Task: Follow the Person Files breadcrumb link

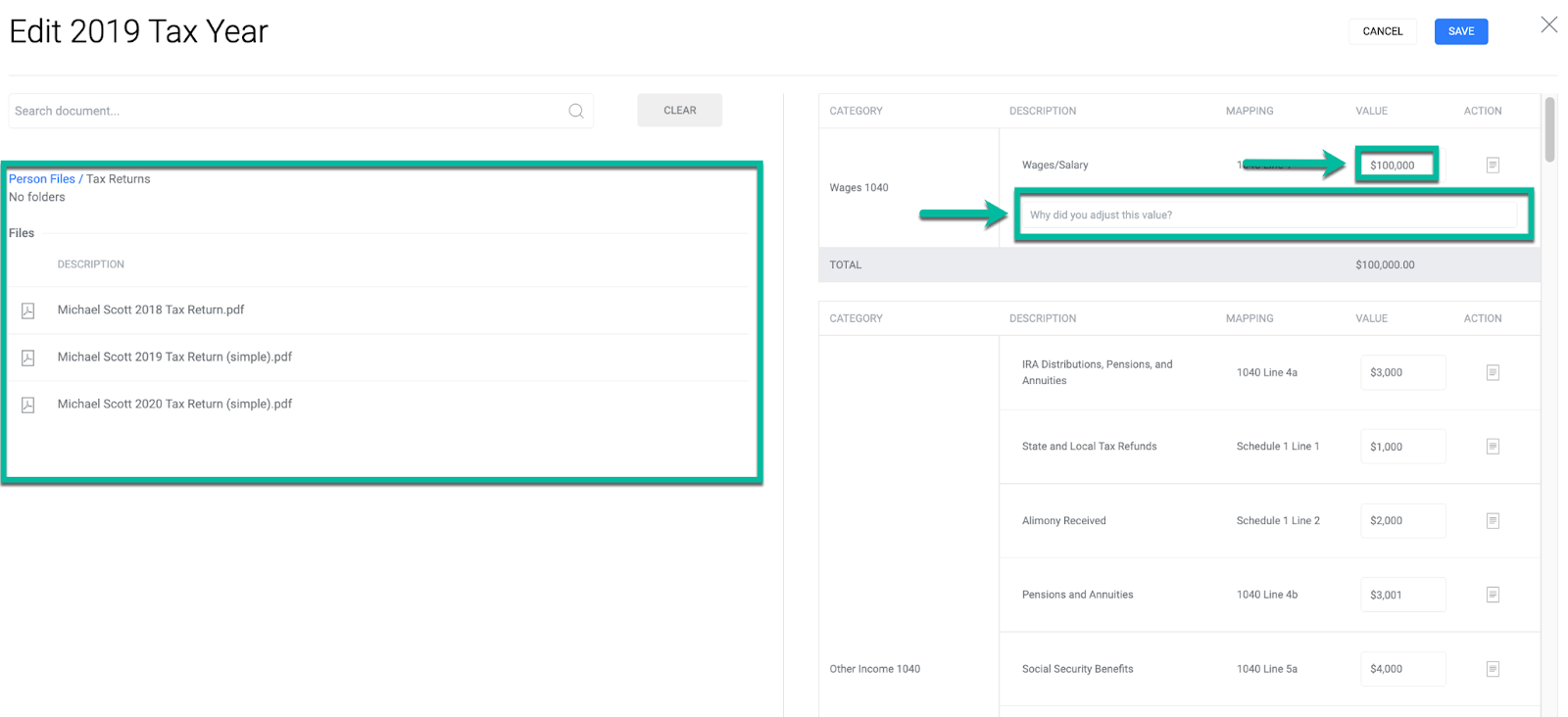Action: 41,179
